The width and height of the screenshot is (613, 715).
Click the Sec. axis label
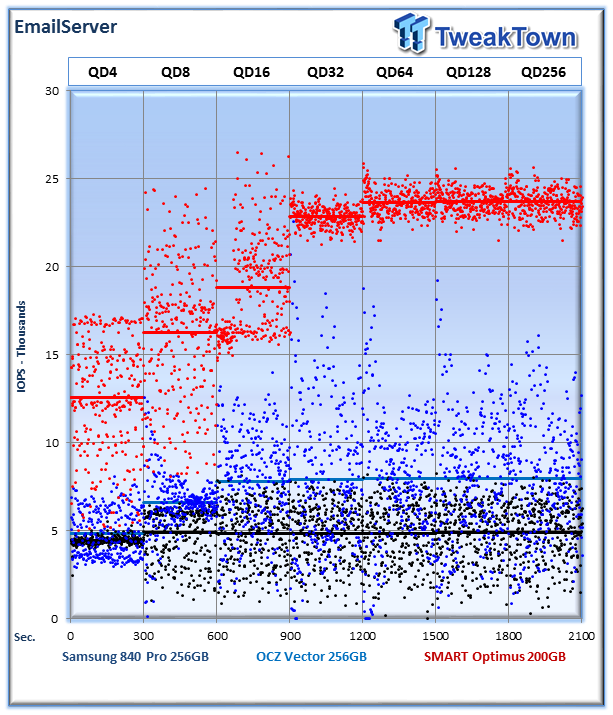25,637
